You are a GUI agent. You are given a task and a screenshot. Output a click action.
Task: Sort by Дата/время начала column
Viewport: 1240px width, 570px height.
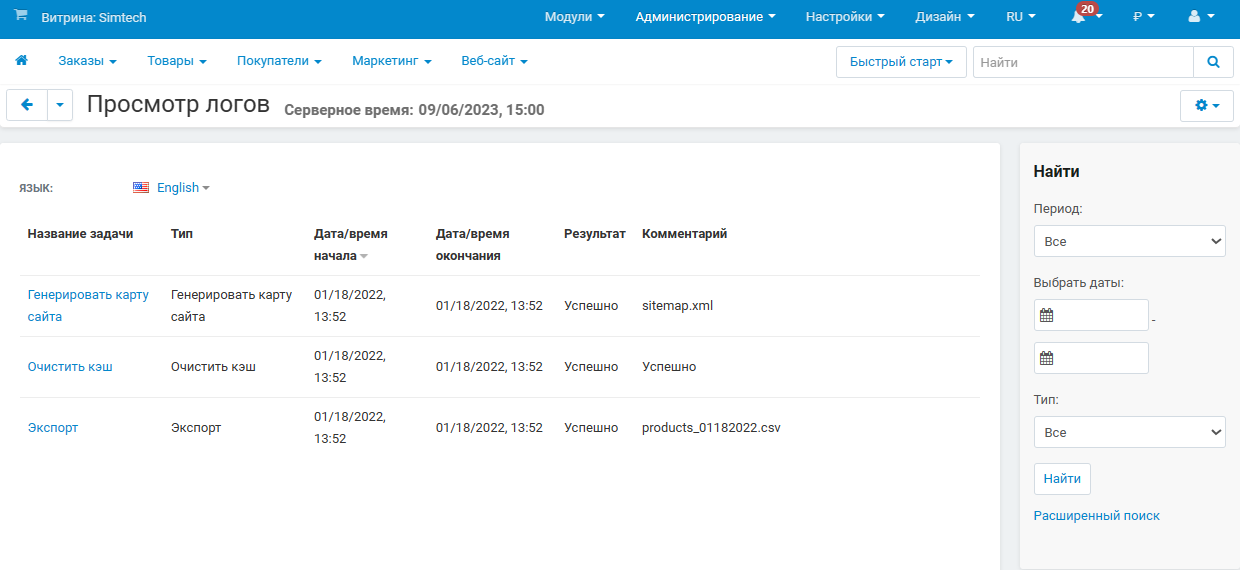[350, 244]
